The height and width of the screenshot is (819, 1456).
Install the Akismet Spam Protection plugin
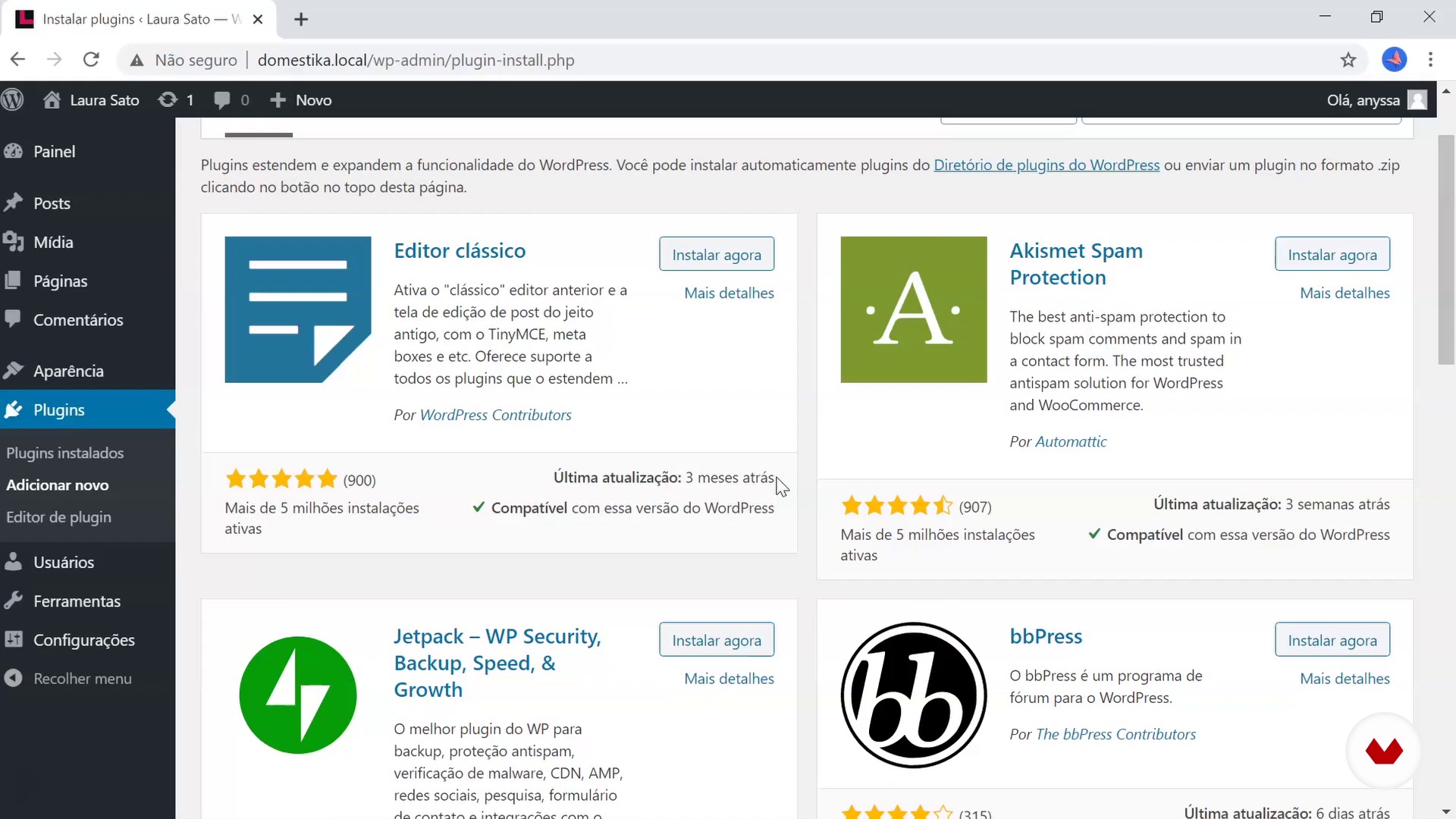1332,254
